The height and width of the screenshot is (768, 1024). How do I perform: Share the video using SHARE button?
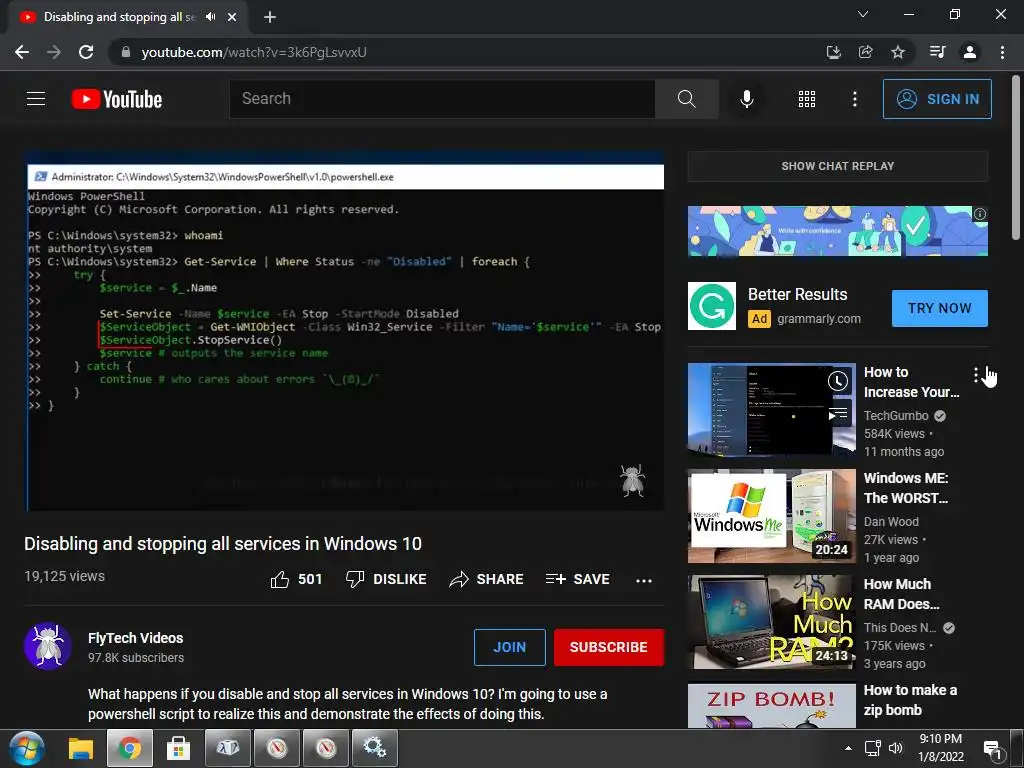[x=487, y=579]
